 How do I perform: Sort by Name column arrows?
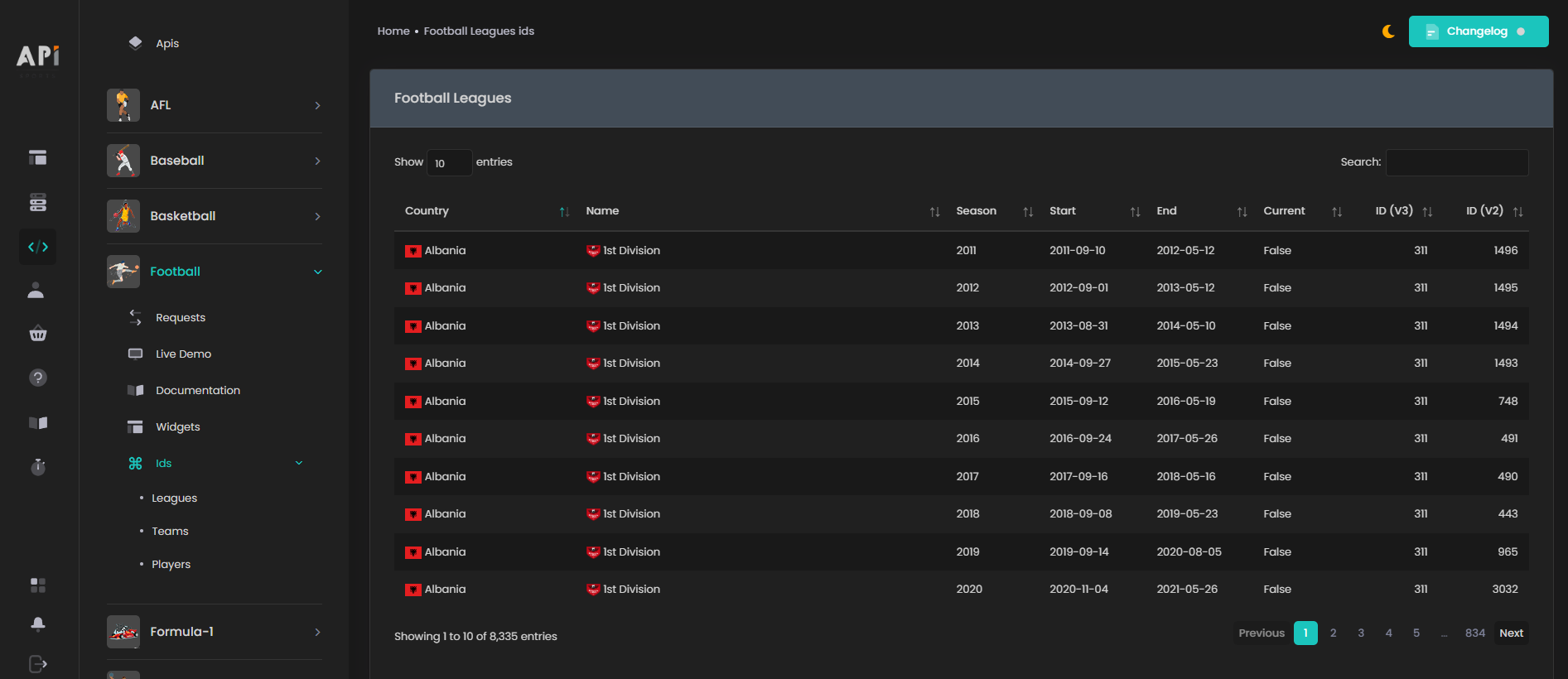tap(934, 212)
